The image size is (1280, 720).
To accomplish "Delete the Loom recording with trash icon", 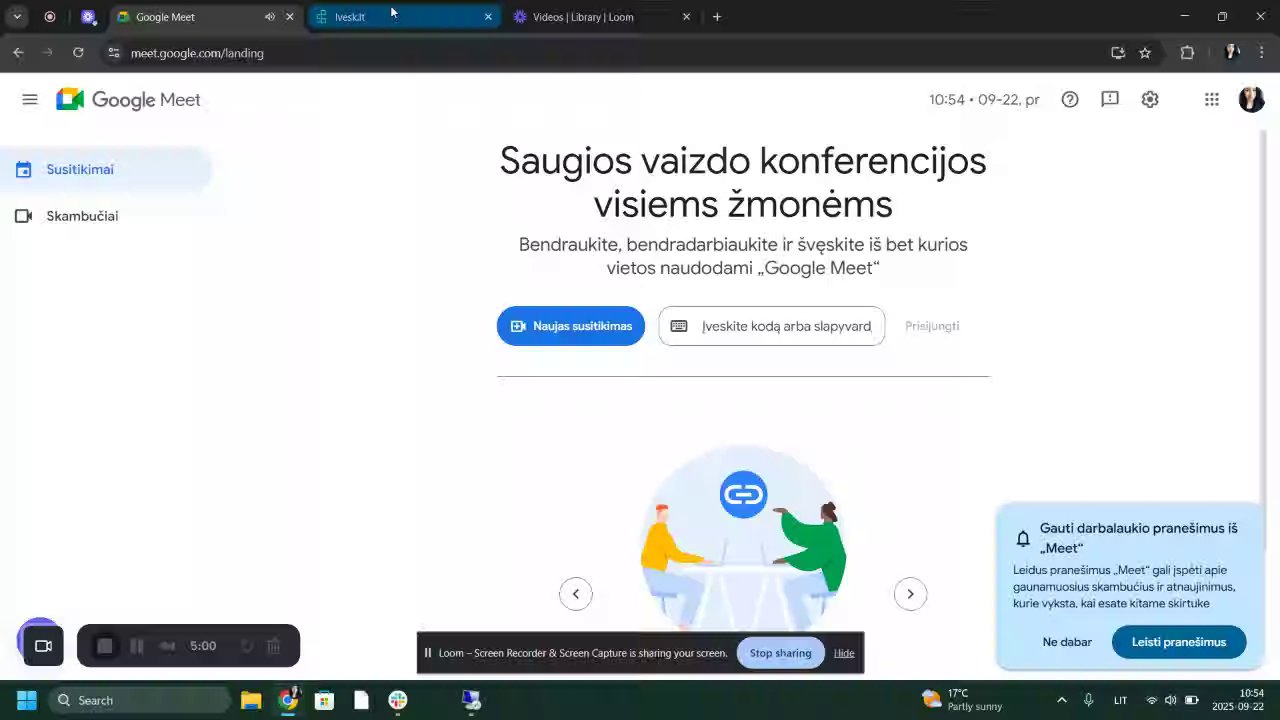I will click(x=274, y=646).
